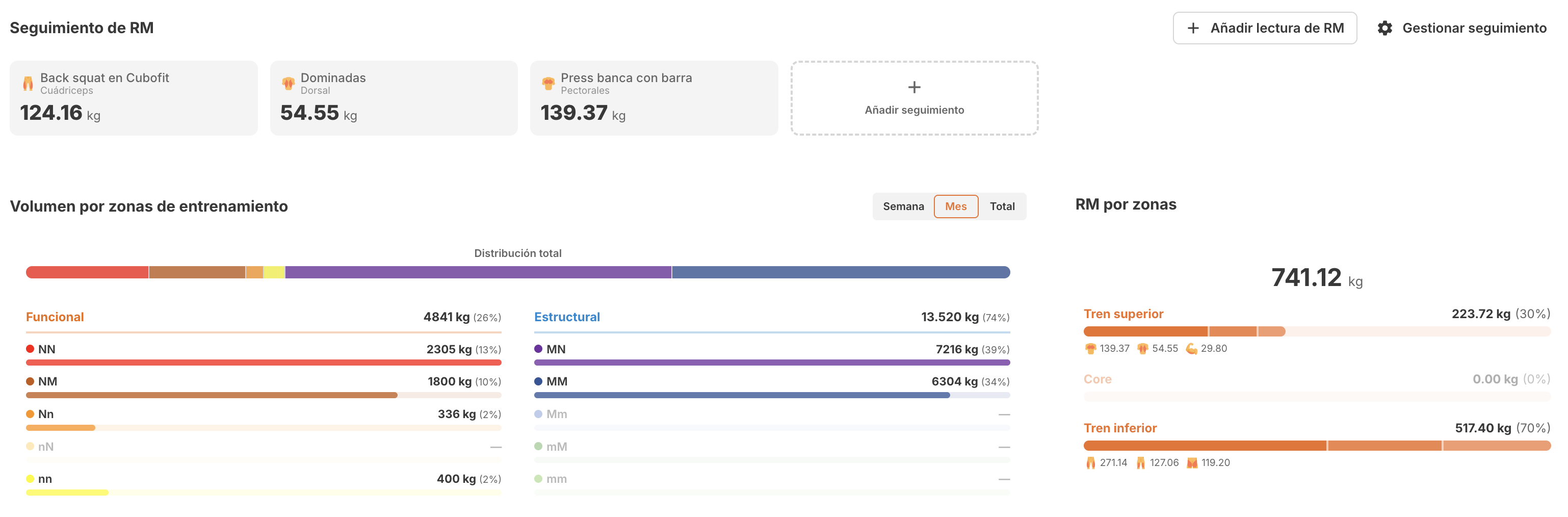The image size is (1568, 517).
Task: Open the Dominadas tracking card
Action: [x=393, y=98]
